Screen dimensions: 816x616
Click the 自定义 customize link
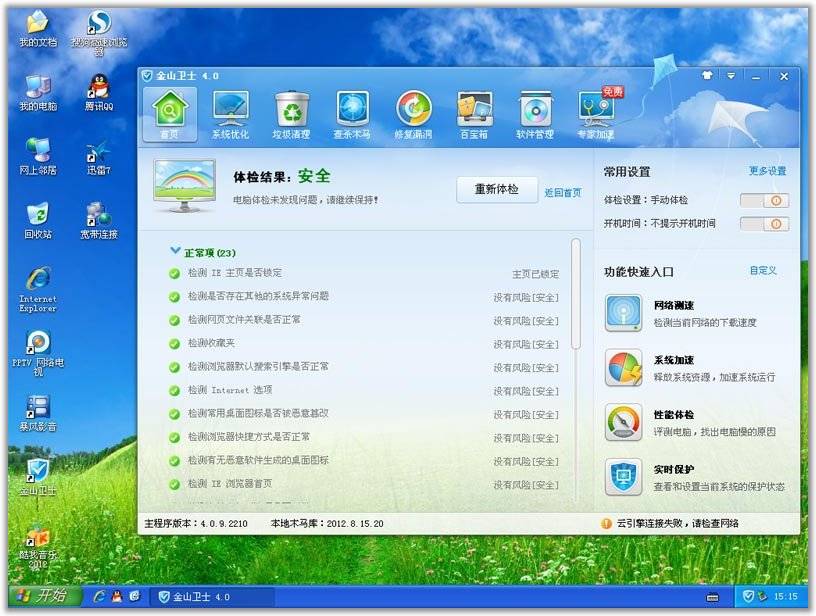point(763,271)
